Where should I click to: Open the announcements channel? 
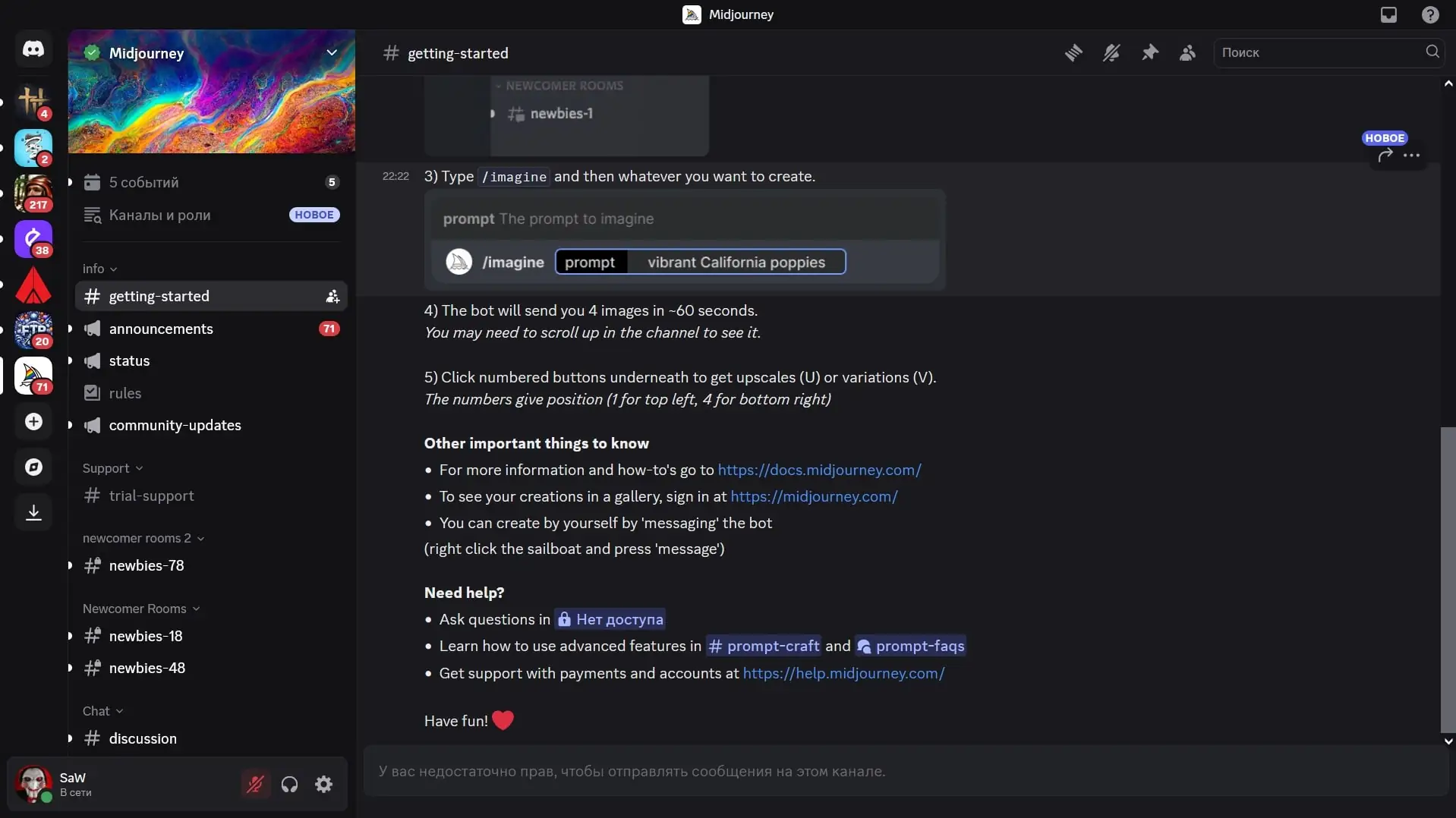tap(161, 329)
